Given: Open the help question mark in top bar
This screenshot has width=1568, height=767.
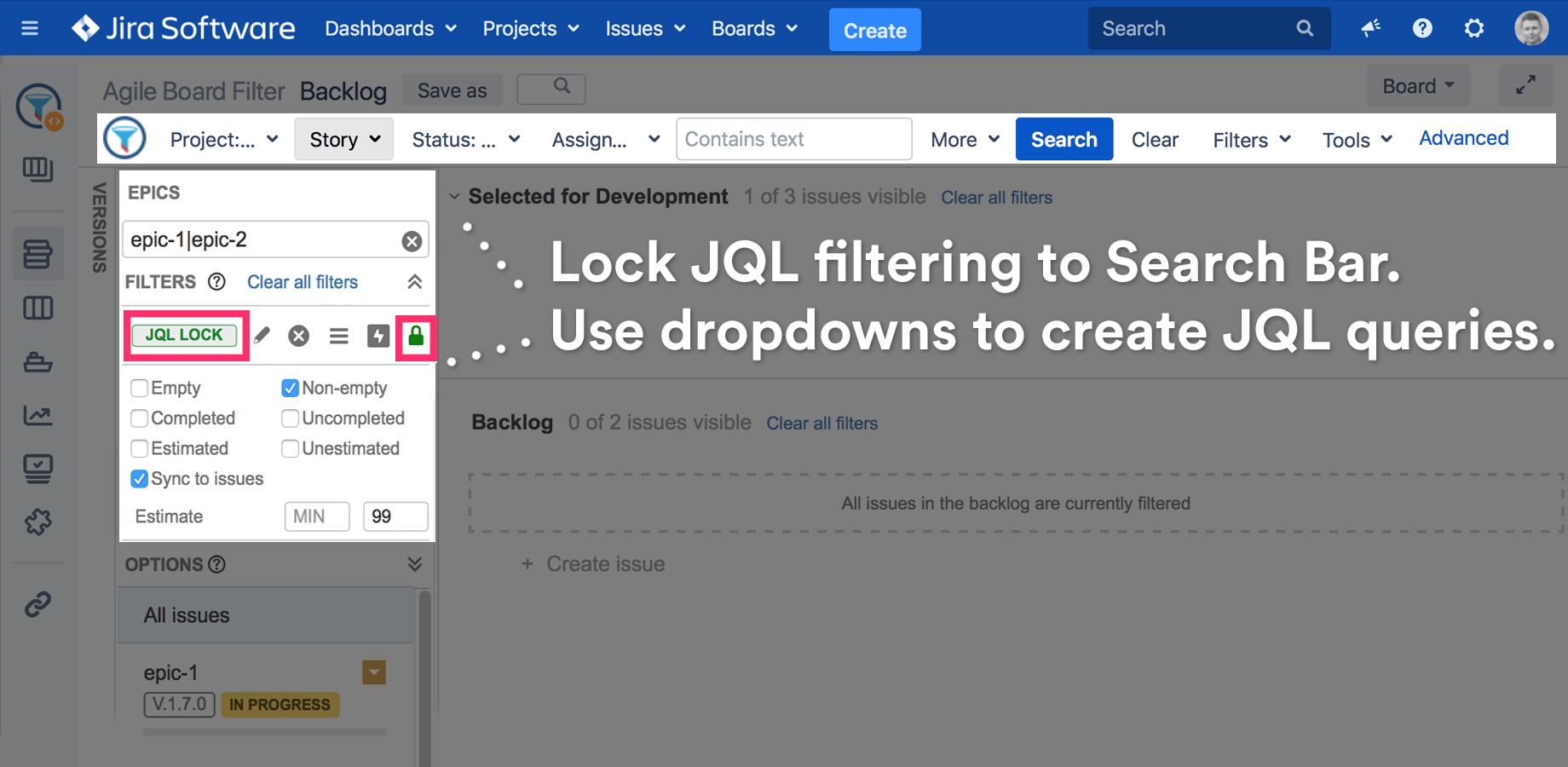Looking at the screenshot, I should pos(1421,29).
